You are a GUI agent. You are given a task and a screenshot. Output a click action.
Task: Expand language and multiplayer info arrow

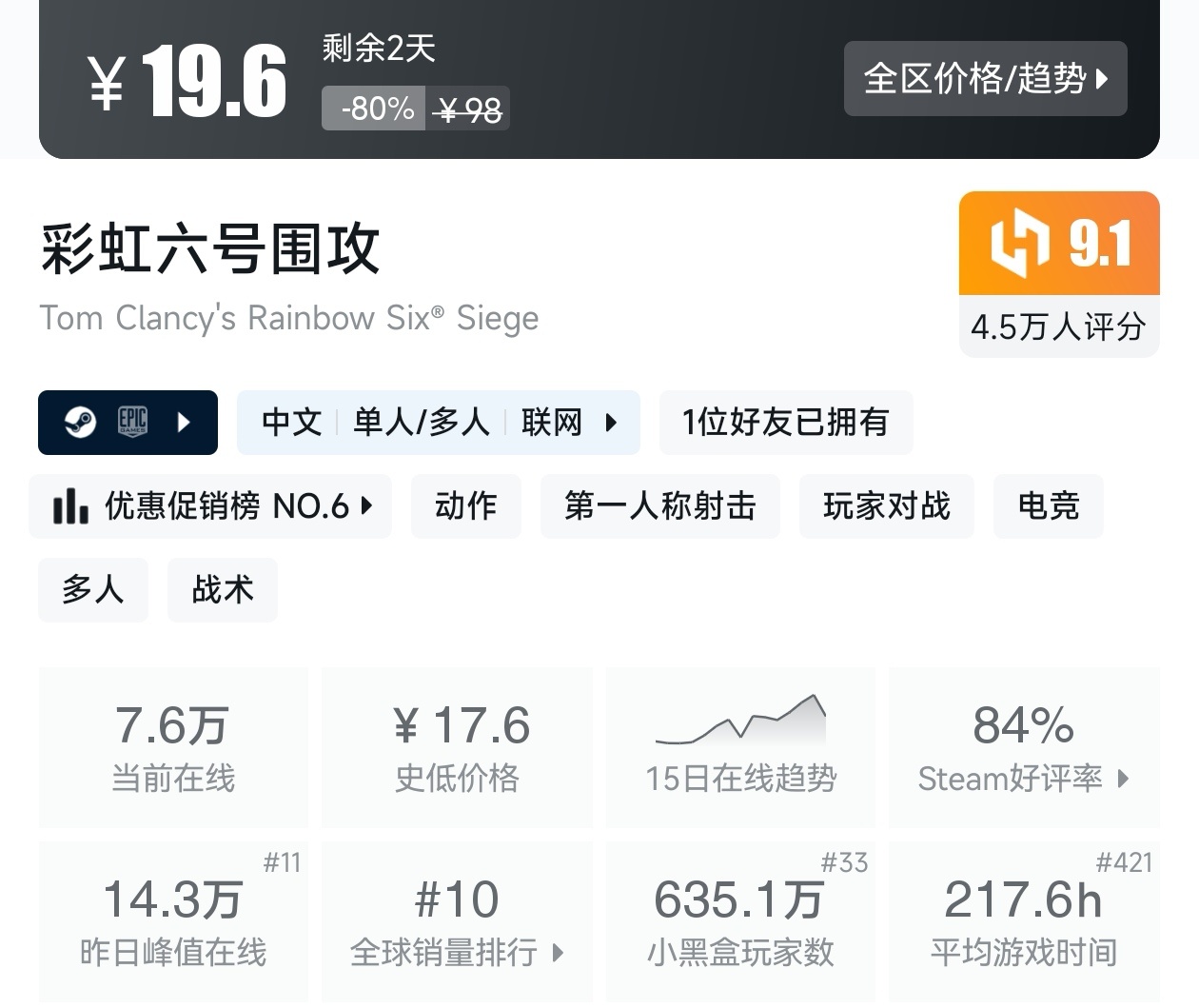click(611, 422)
